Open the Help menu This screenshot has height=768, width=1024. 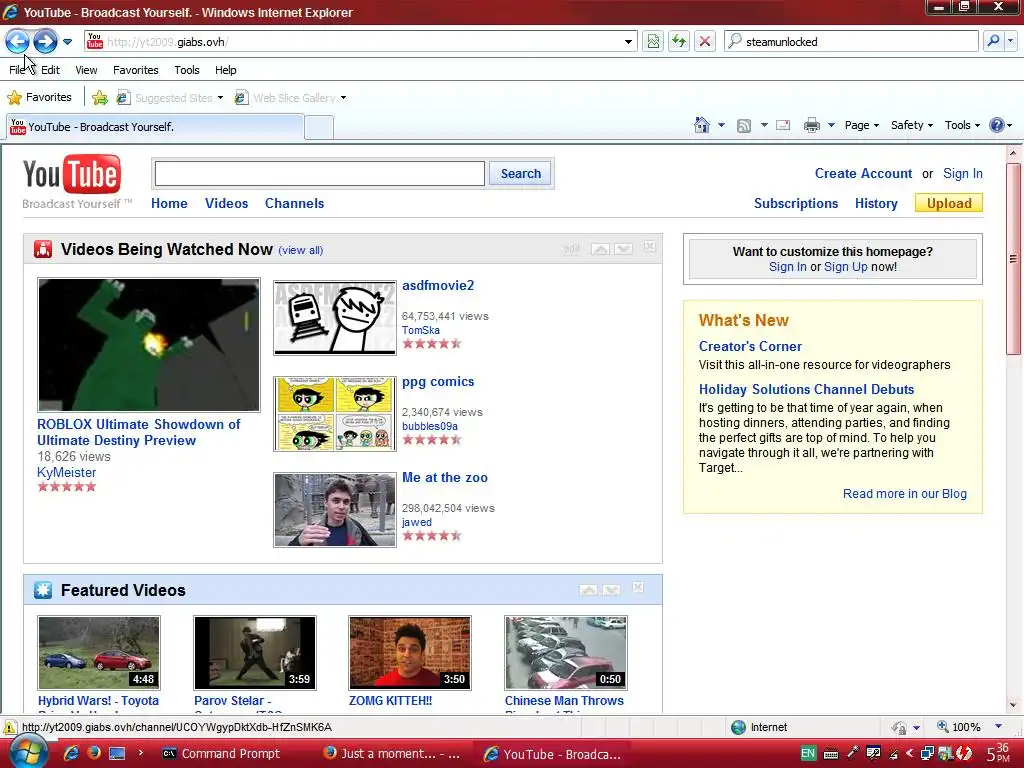click(226, 70)
